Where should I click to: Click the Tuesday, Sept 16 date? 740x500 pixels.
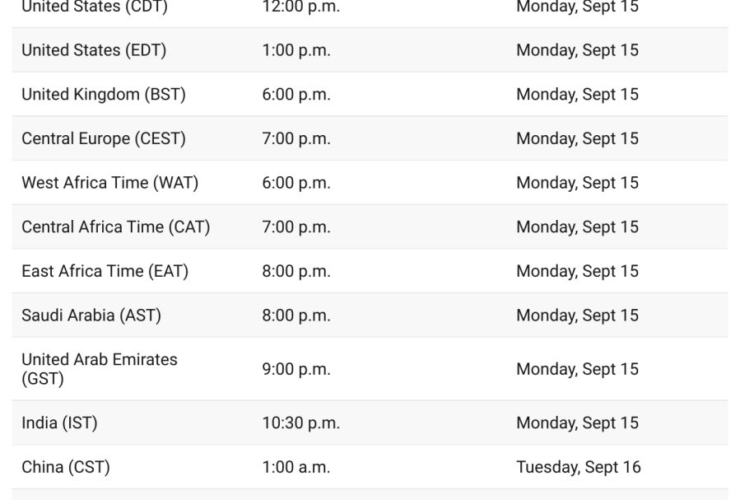(578, 467)
